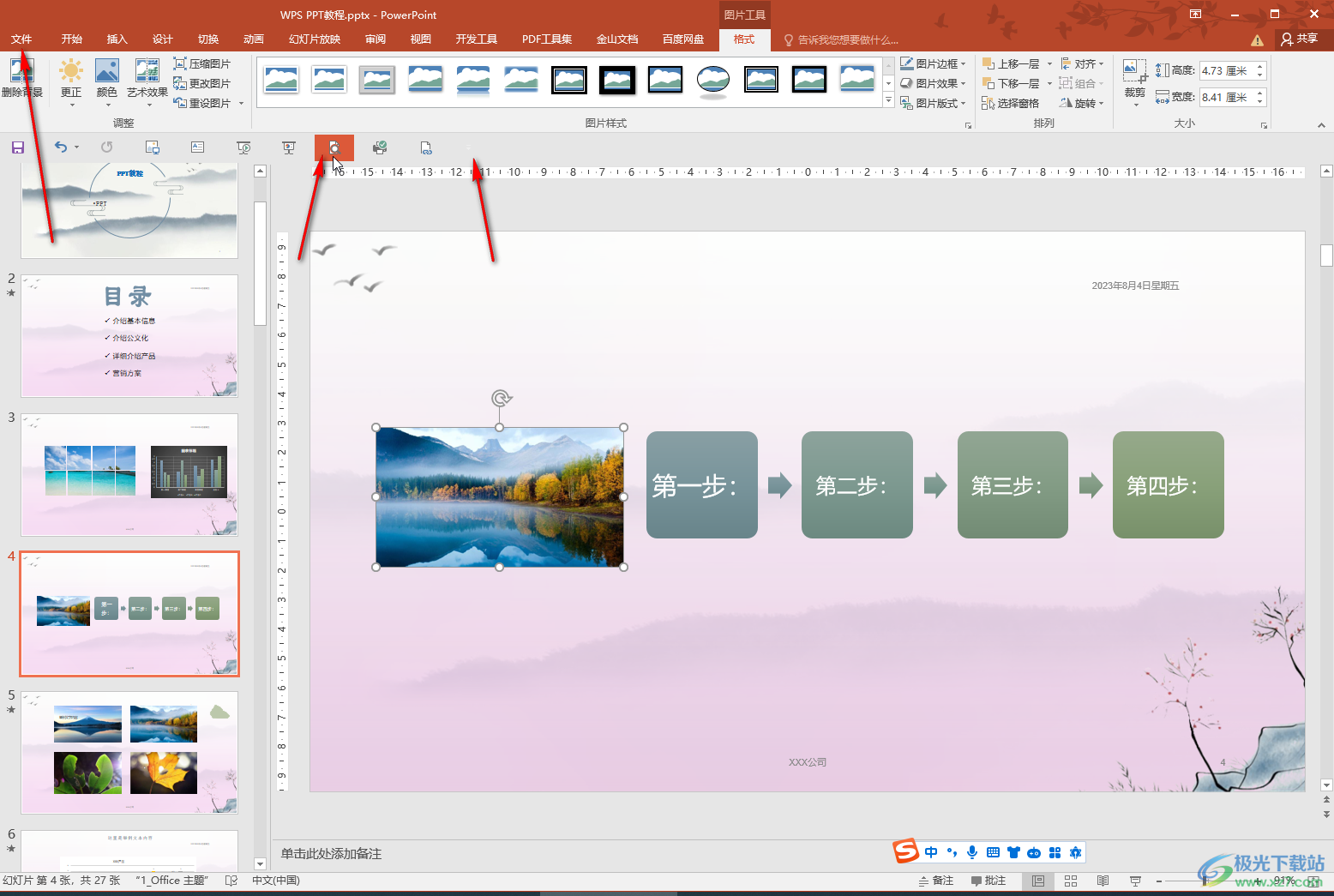Click the Crop (裁剪) tool icon

click(x=1134, y=72)
